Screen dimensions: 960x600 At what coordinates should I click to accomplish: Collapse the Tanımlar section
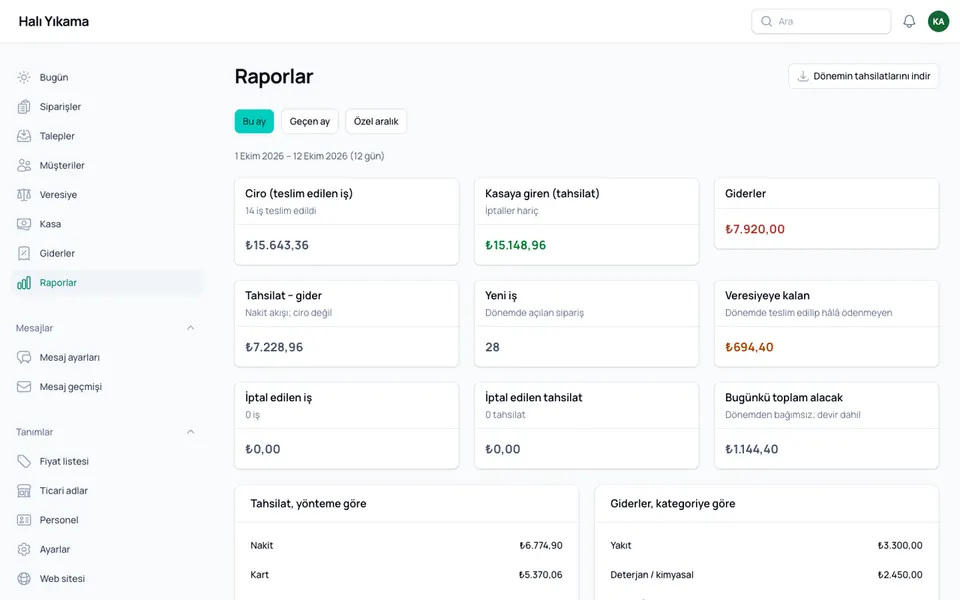click(190, 432)
